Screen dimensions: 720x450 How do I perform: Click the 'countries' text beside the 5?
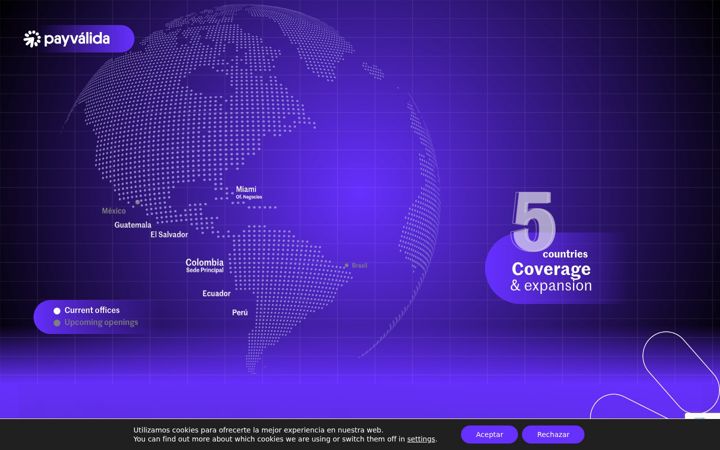[565, 254]
